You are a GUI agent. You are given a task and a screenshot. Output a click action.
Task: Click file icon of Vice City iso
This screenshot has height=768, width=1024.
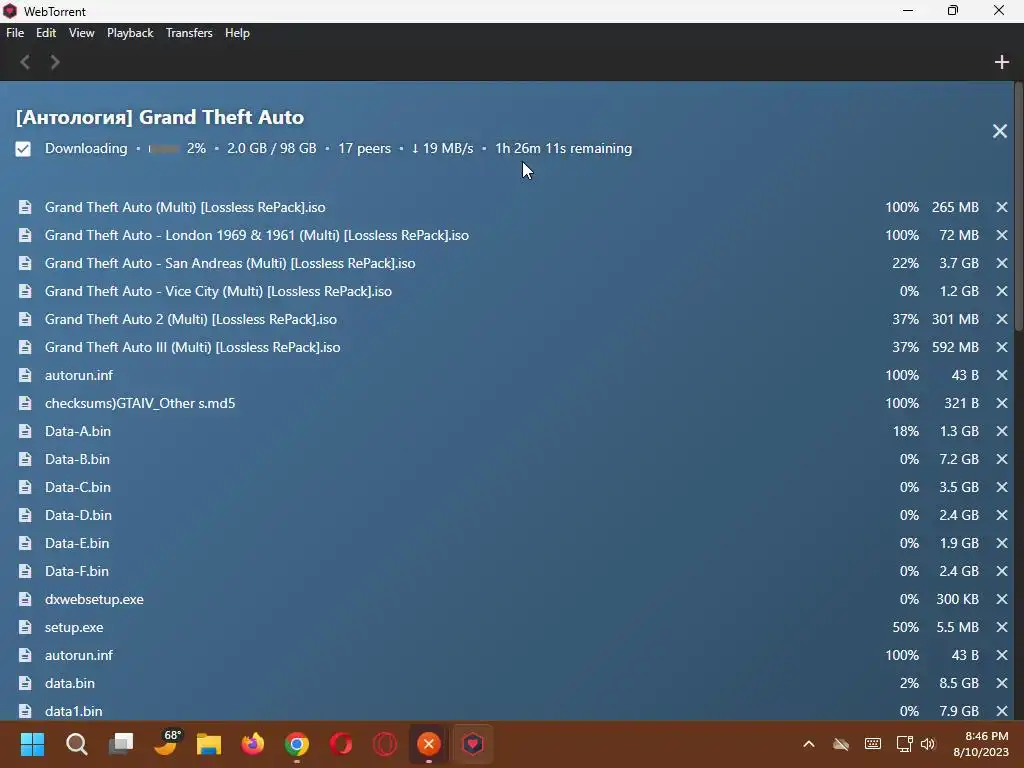coord(25,291)
